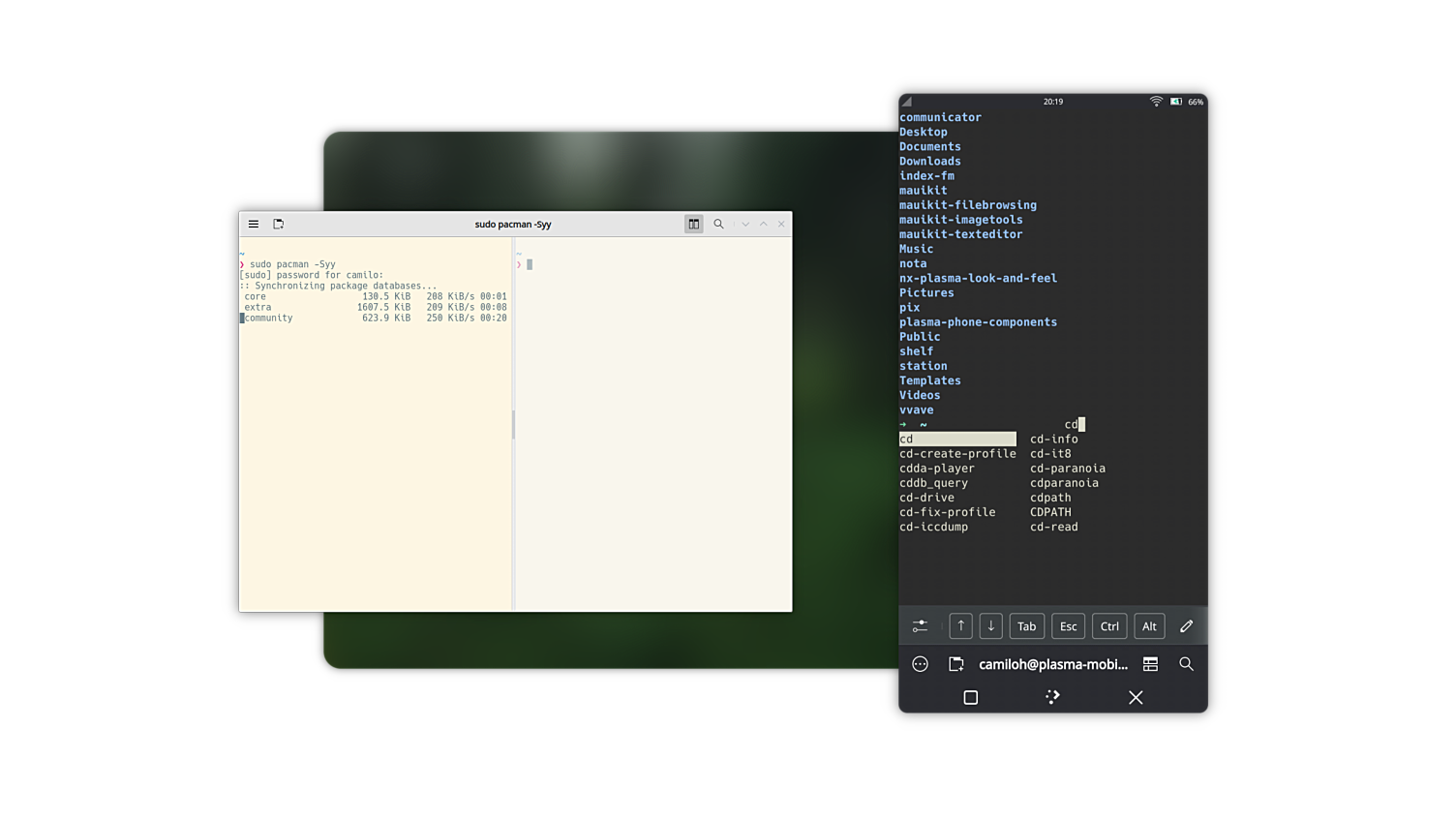Tap the Tab shortcut key
This screenshot has height=819, width=1456.
pos(1026,626)
